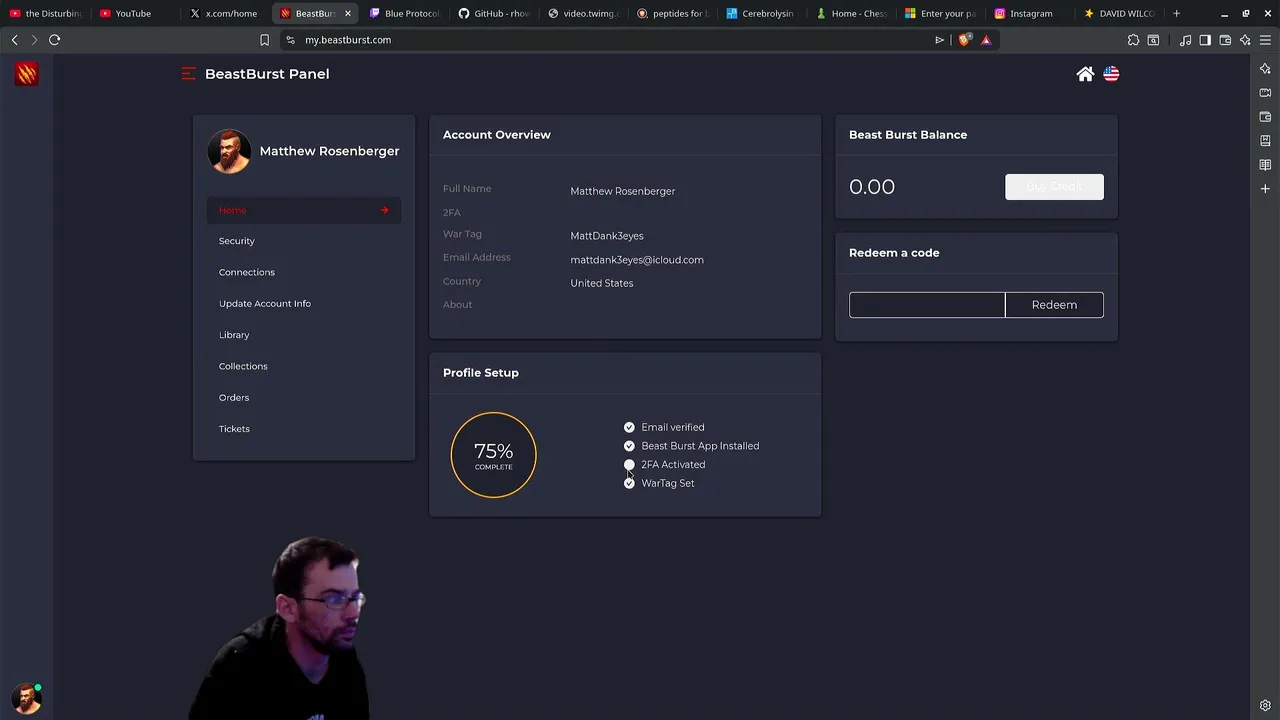
Task: Click the balance value 0.00
Action: pos(872,187)
